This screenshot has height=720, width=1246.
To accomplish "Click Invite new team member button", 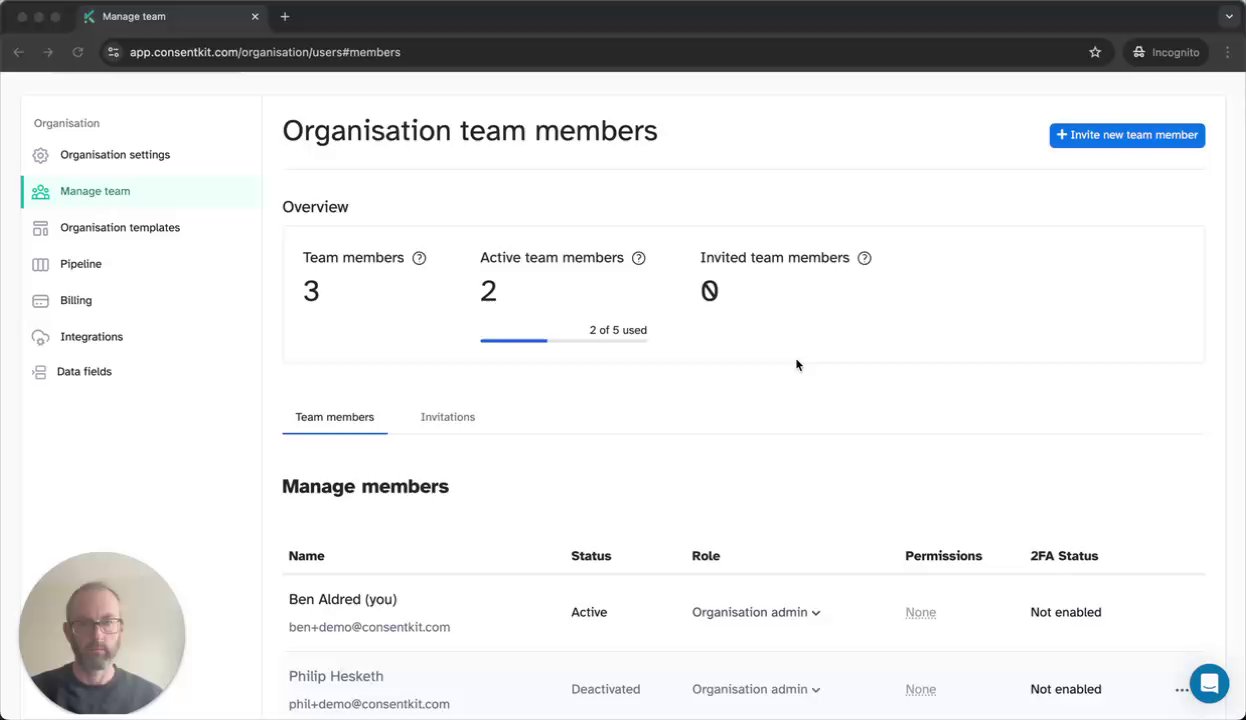I will coord(1127,135).
